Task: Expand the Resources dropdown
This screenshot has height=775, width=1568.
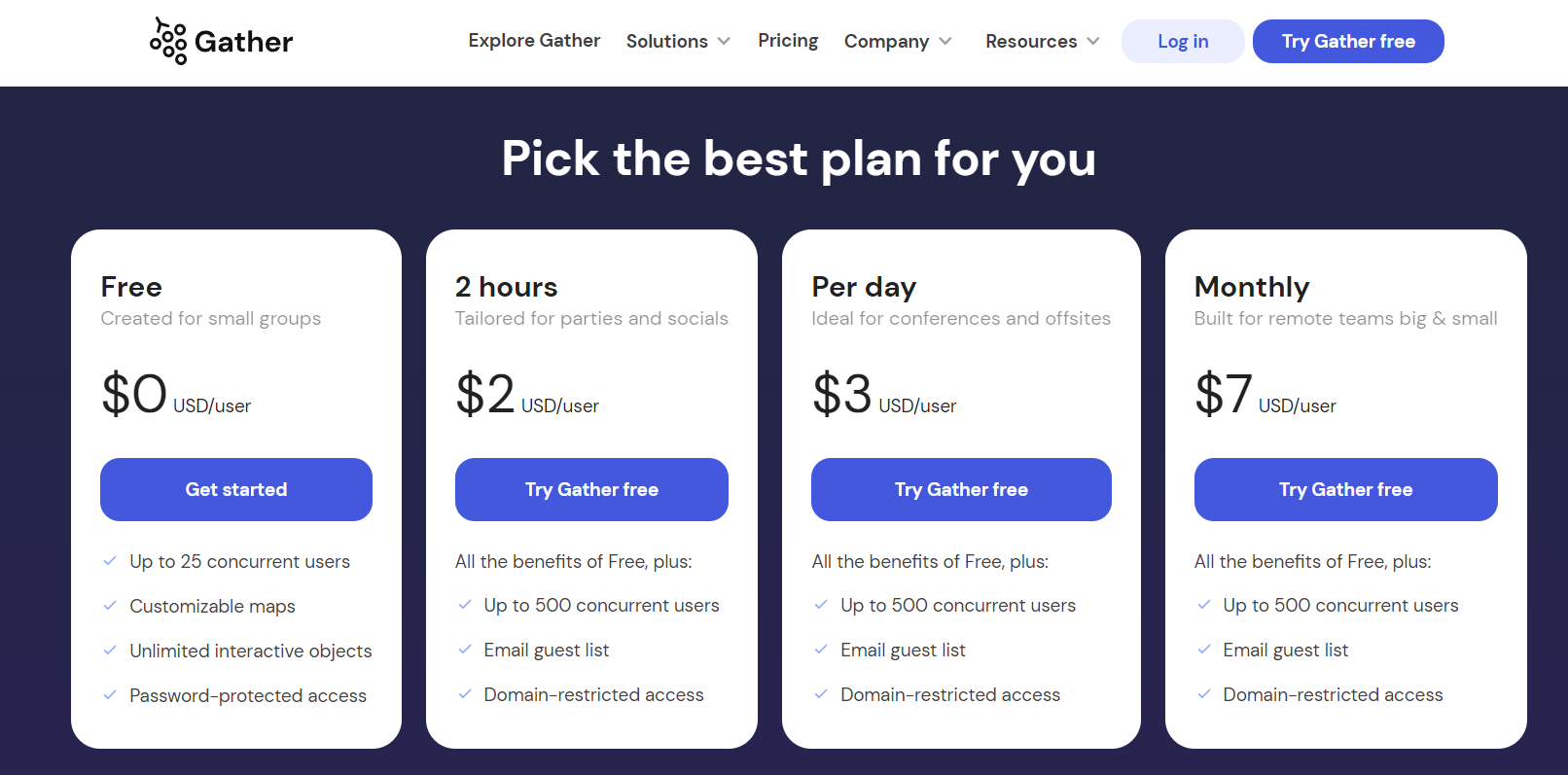Action: 1041,41
